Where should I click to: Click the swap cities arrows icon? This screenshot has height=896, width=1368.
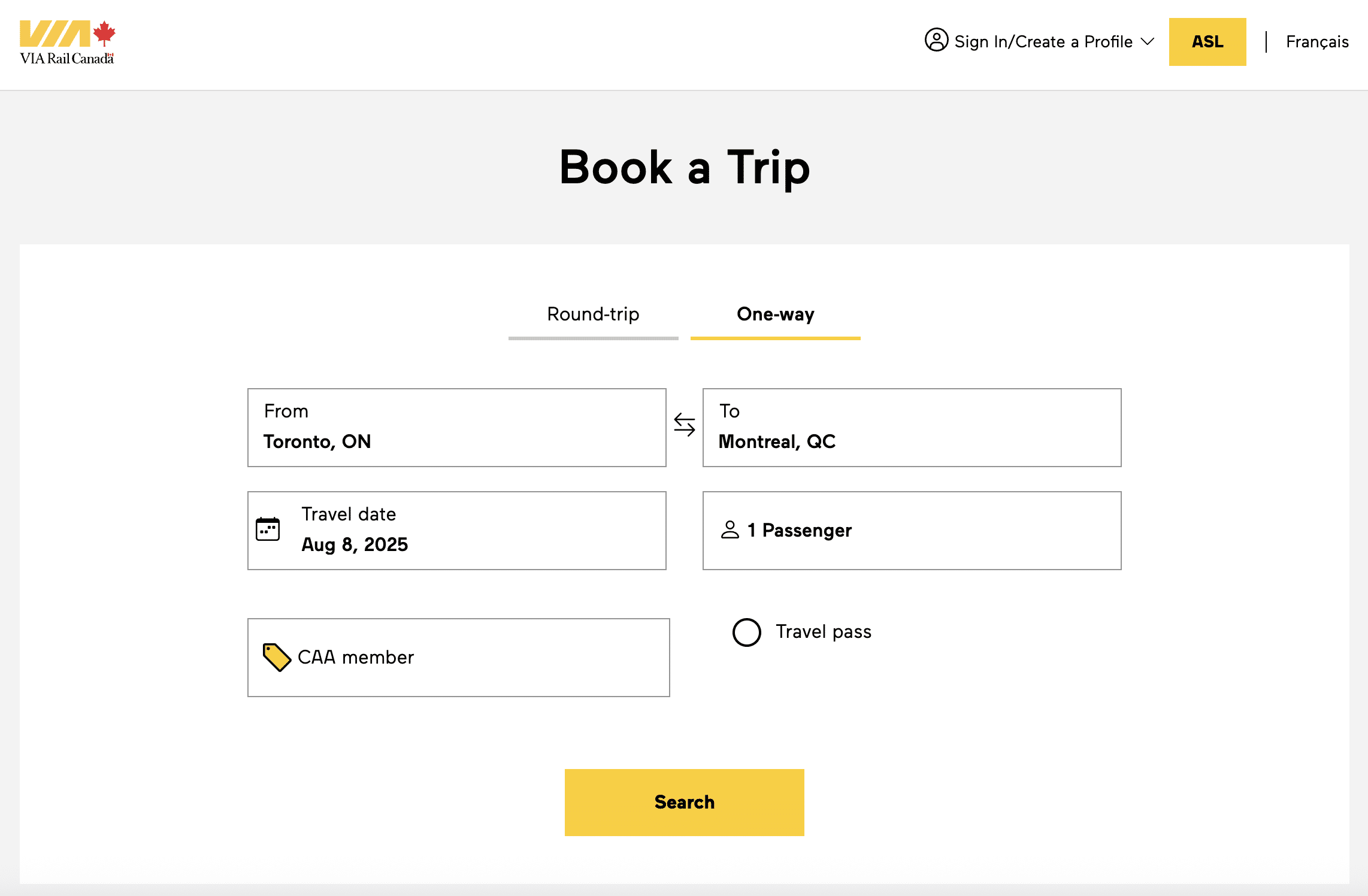(x=685, y=426)
